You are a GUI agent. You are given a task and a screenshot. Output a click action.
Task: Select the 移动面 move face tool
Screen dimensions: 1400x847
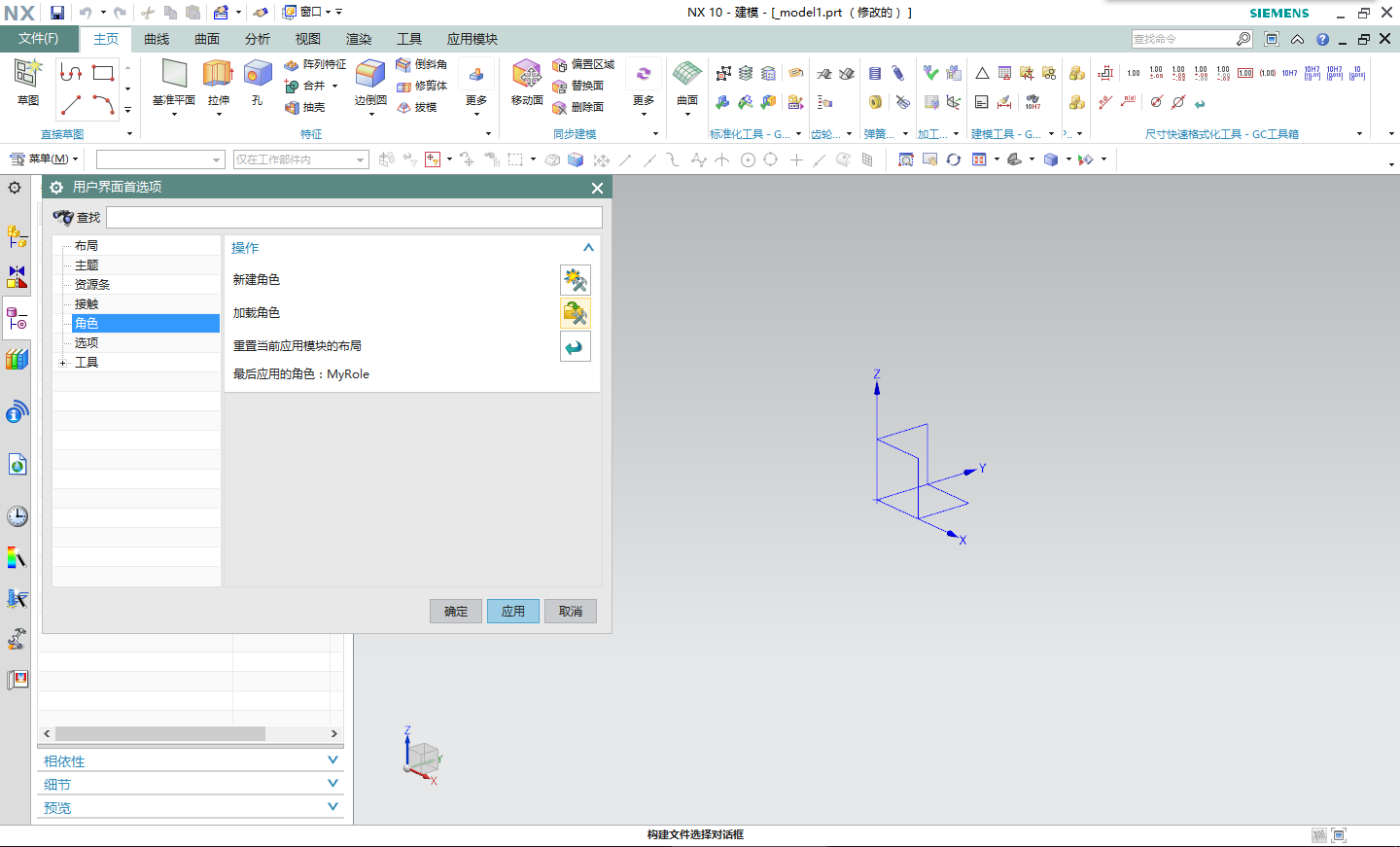click(x=527, y=82)
